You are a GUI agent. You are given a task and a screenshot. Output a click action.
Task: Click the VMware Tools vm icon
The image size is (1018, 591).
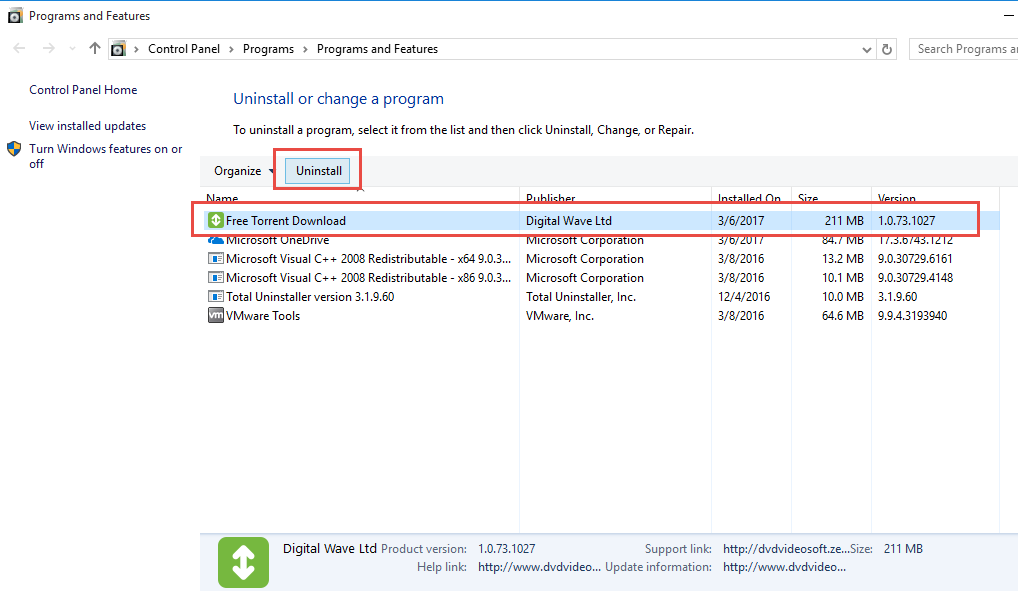tap(216, 316)
